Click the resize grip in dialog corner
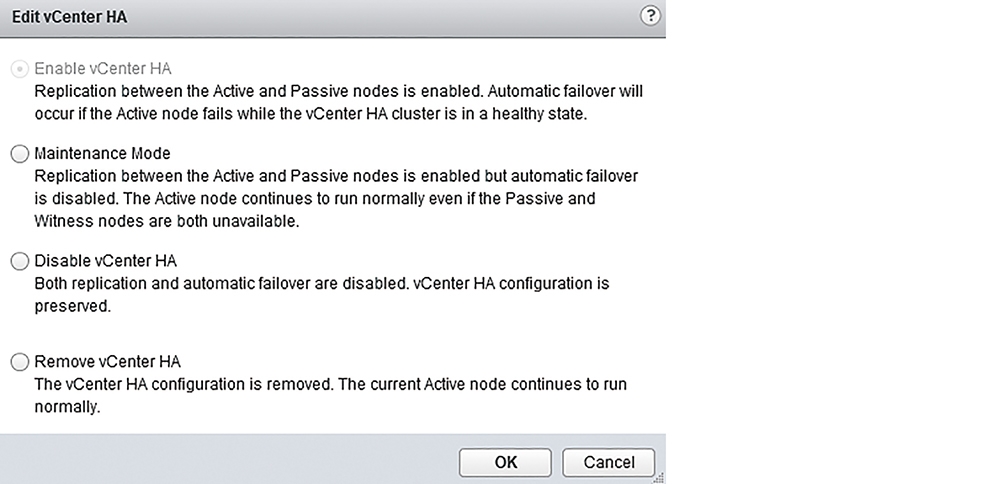Screen dimensions: 1000x484 click(659, 478)
